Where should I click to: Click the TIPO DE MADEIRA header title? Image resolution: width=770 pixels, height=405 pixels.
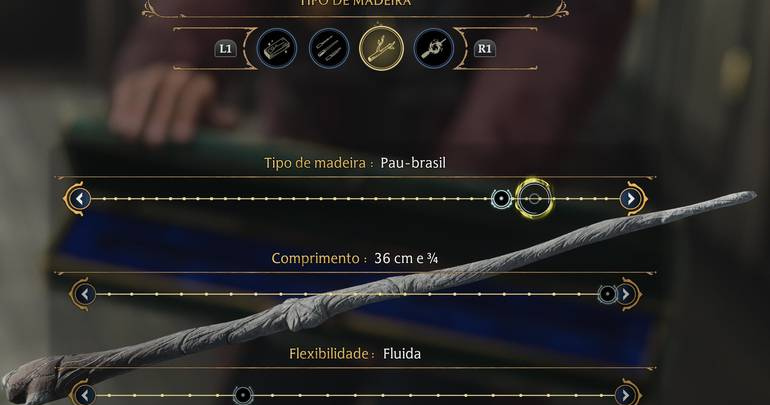pyautogui.click(x=356, y=3)
